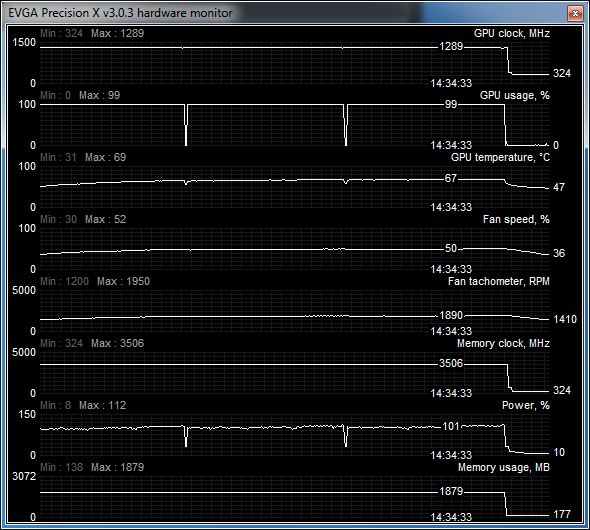Click 'Max : 112' above the Power graph
Screen dimensions: 590x530
(x=102, y=406)
